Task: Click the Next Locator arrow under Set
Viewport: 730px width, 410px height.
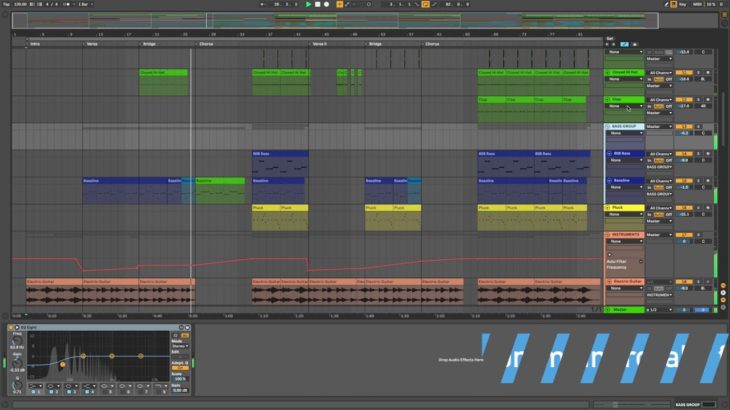Action: coord(614,44)
